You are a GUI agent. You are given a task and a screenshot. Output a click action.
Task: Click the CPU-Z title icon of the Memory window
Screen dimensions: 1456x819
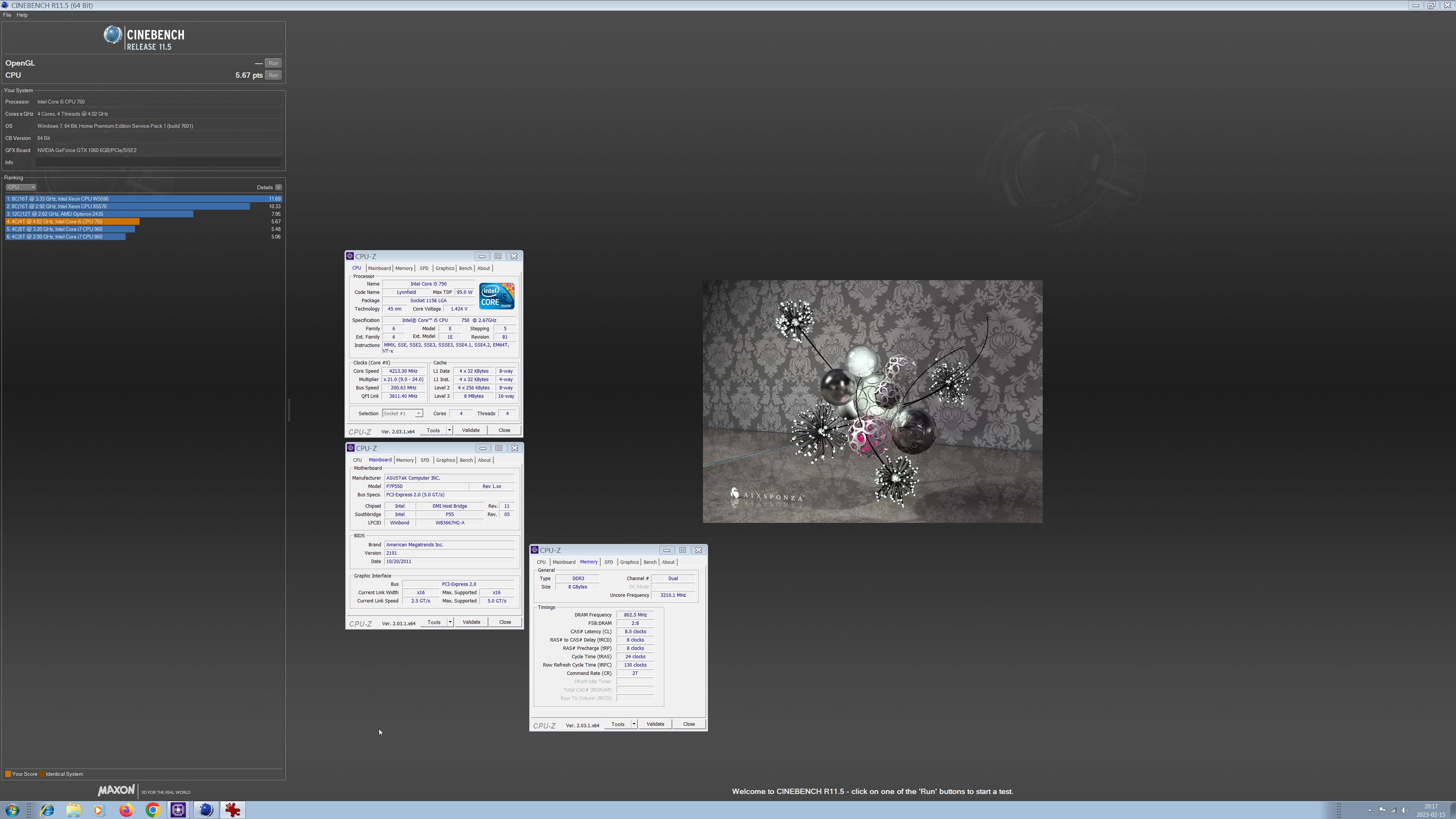[x=535, y=550]
